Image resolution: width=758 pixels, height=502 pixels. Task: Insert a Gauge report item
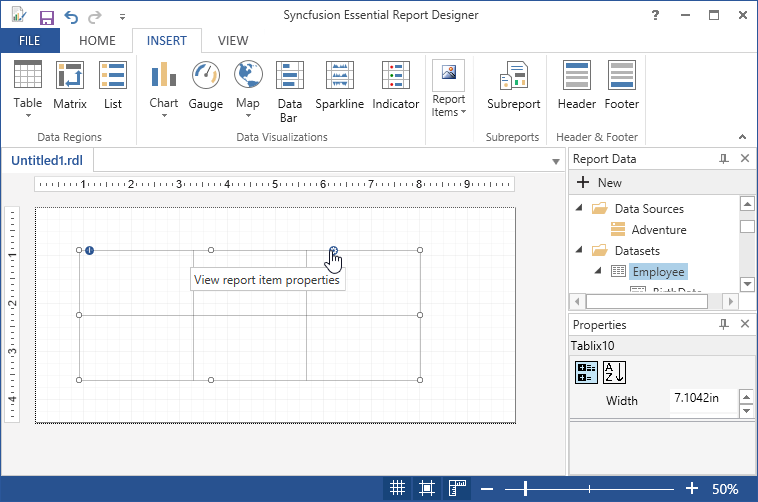point(205,86)
